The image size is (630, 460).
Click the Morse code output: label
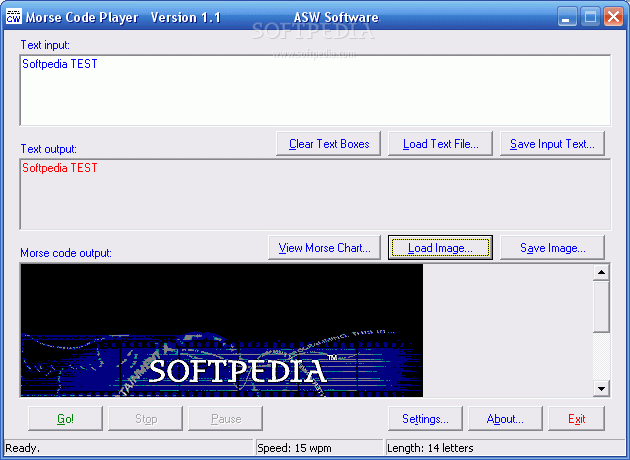[x=66, y=253]
